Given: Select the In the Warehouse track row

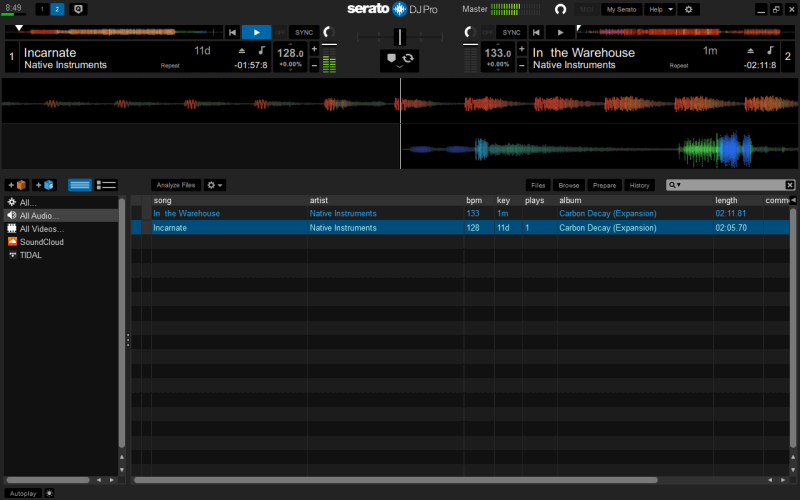Looking at the screenshot, I should click(x=460, y=213).
